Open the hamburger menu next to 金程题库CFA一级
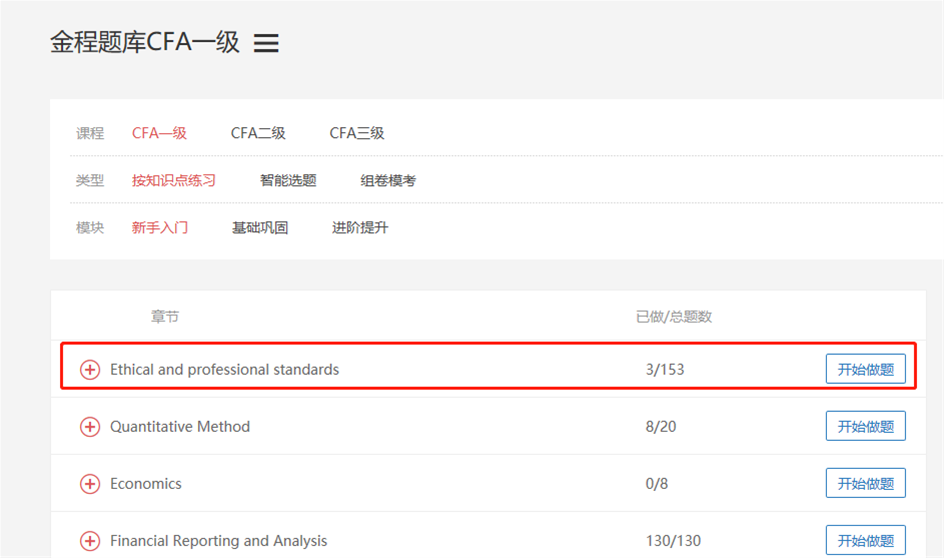The image size is (944, 558). pos(266,43)
